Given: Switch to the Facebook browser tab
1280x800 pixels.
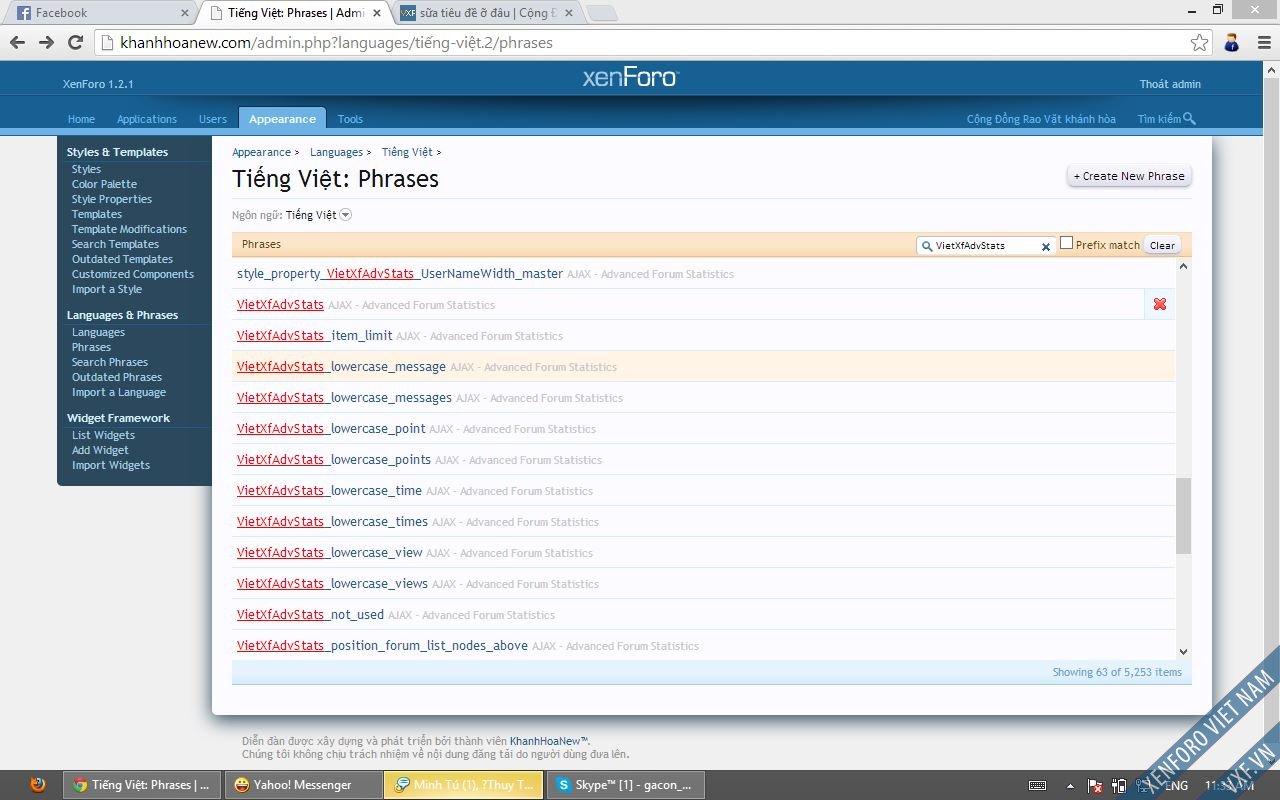Looking at the screenshot, I should [x=98, y=13].
